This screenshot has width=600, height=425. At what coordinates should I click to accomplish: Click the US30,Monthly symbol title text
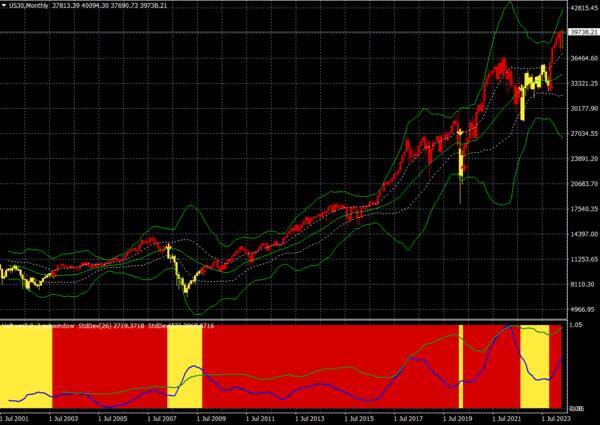[29, 6]
